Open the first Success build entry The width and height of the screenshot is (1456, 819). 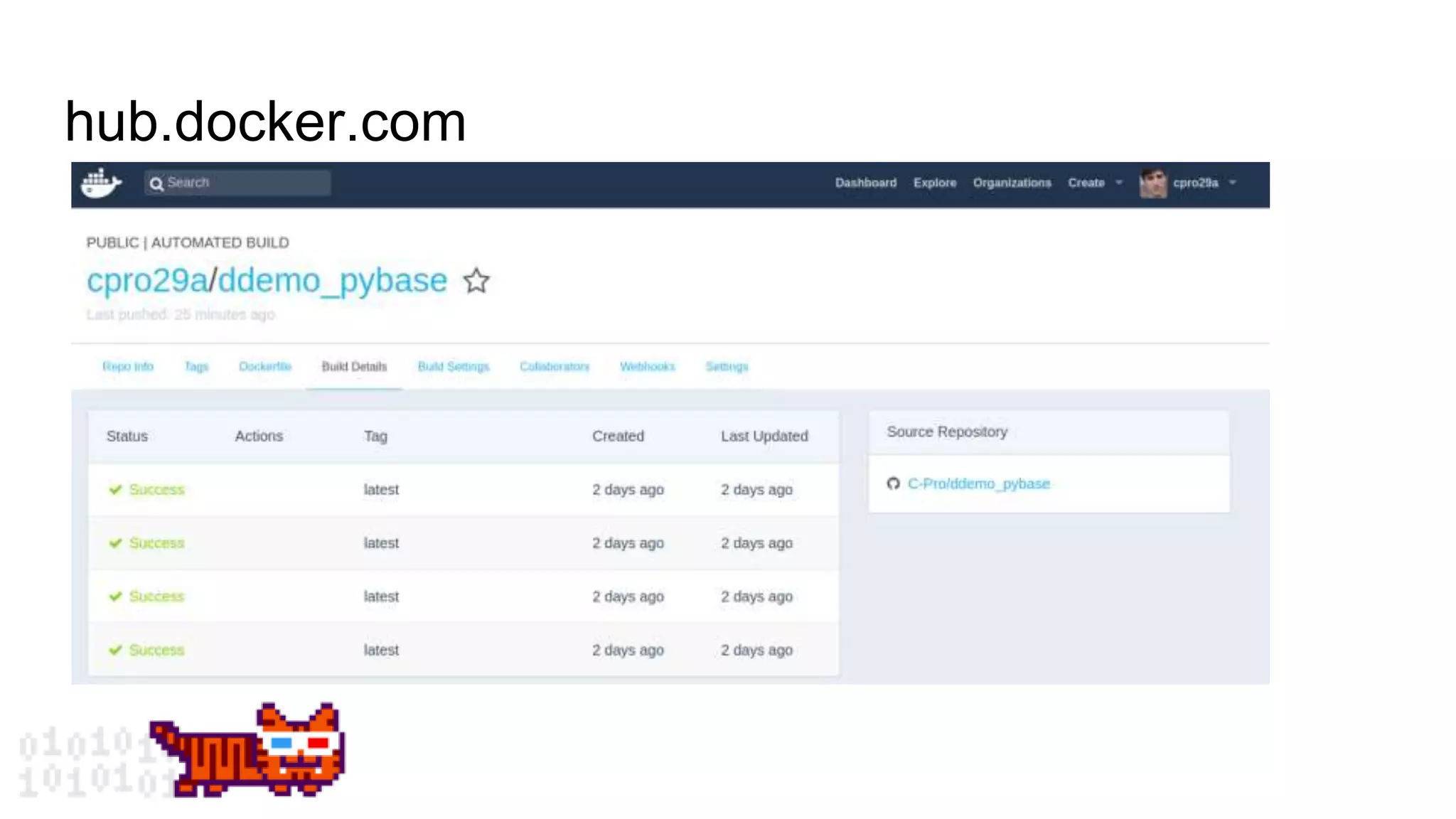tap(156, 489)
